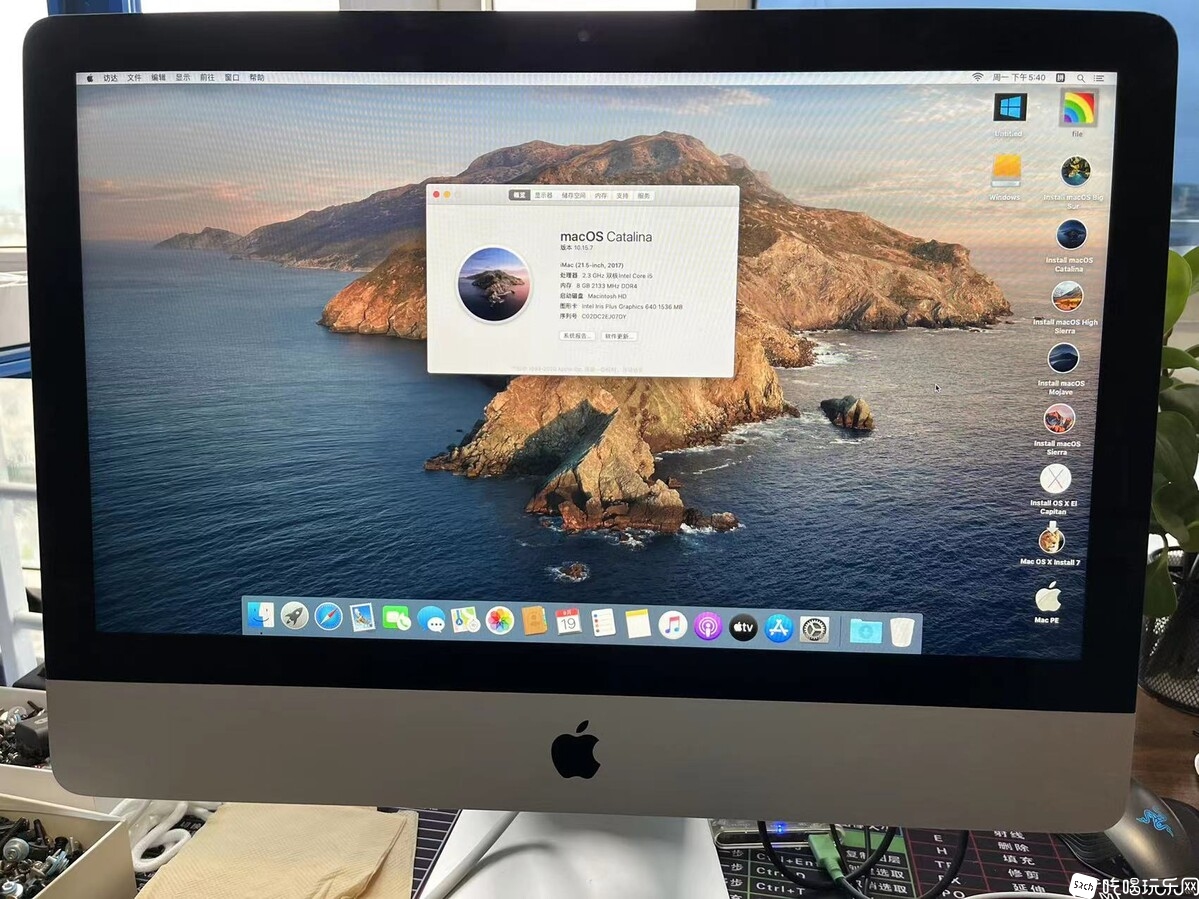This screenshot has height=899, width=1199.
Task: Click 'iMac (21.5-inch, 2017)' text
Action: tap(592, 265)
